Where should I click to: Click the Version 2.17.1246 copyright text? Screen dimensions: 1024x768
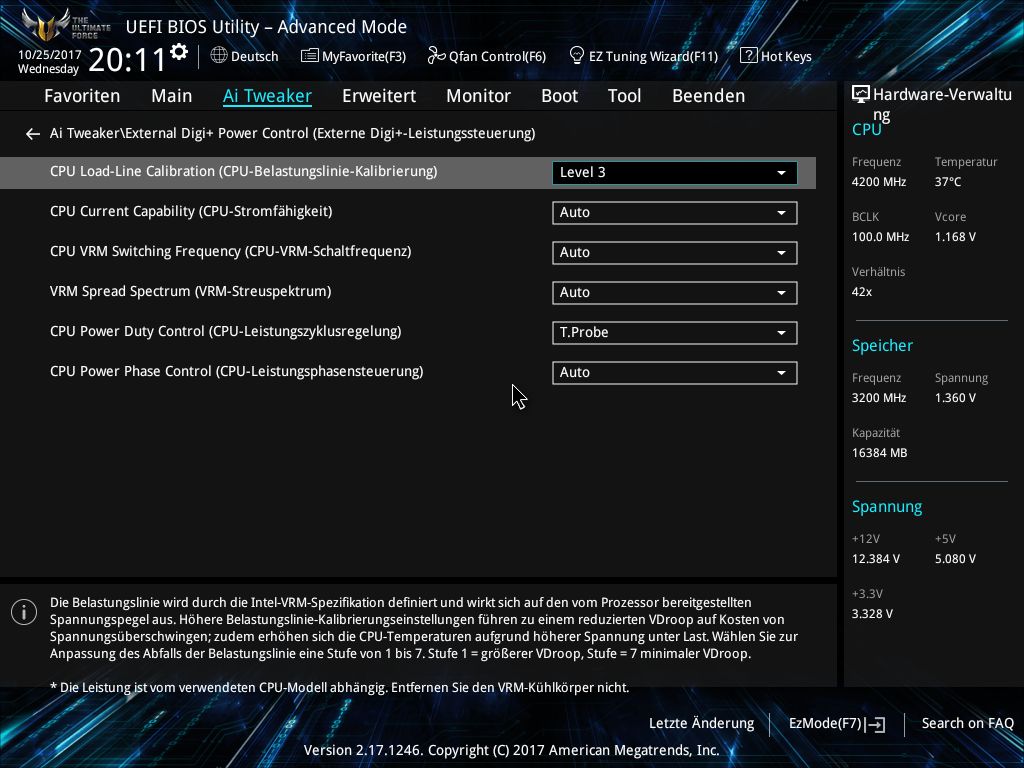tap(511, 750)
